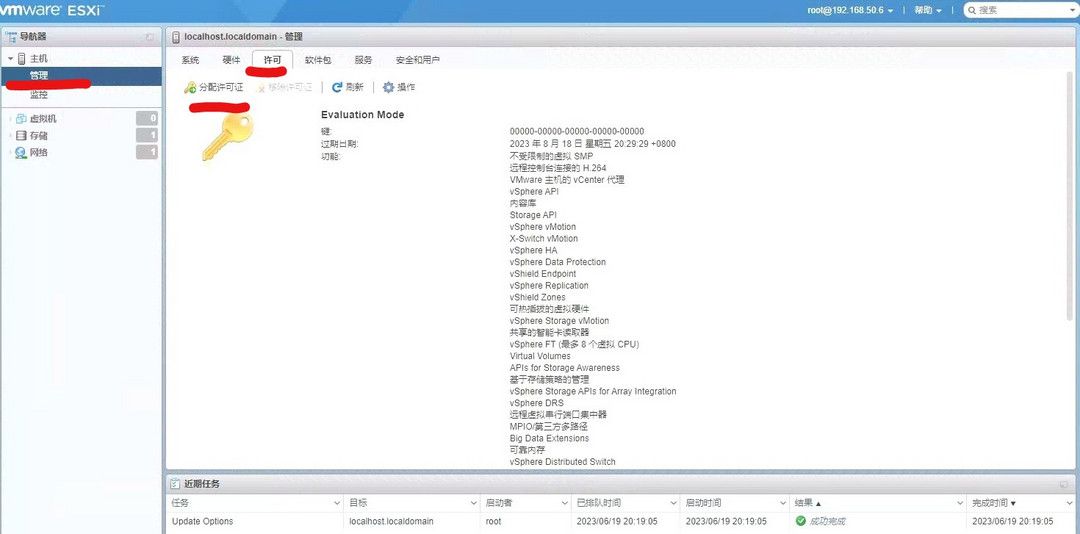Click the Assign license key icon (分配许可证)
The image size is (1080, 534).
pyautogui.click(x=190, y=88)
